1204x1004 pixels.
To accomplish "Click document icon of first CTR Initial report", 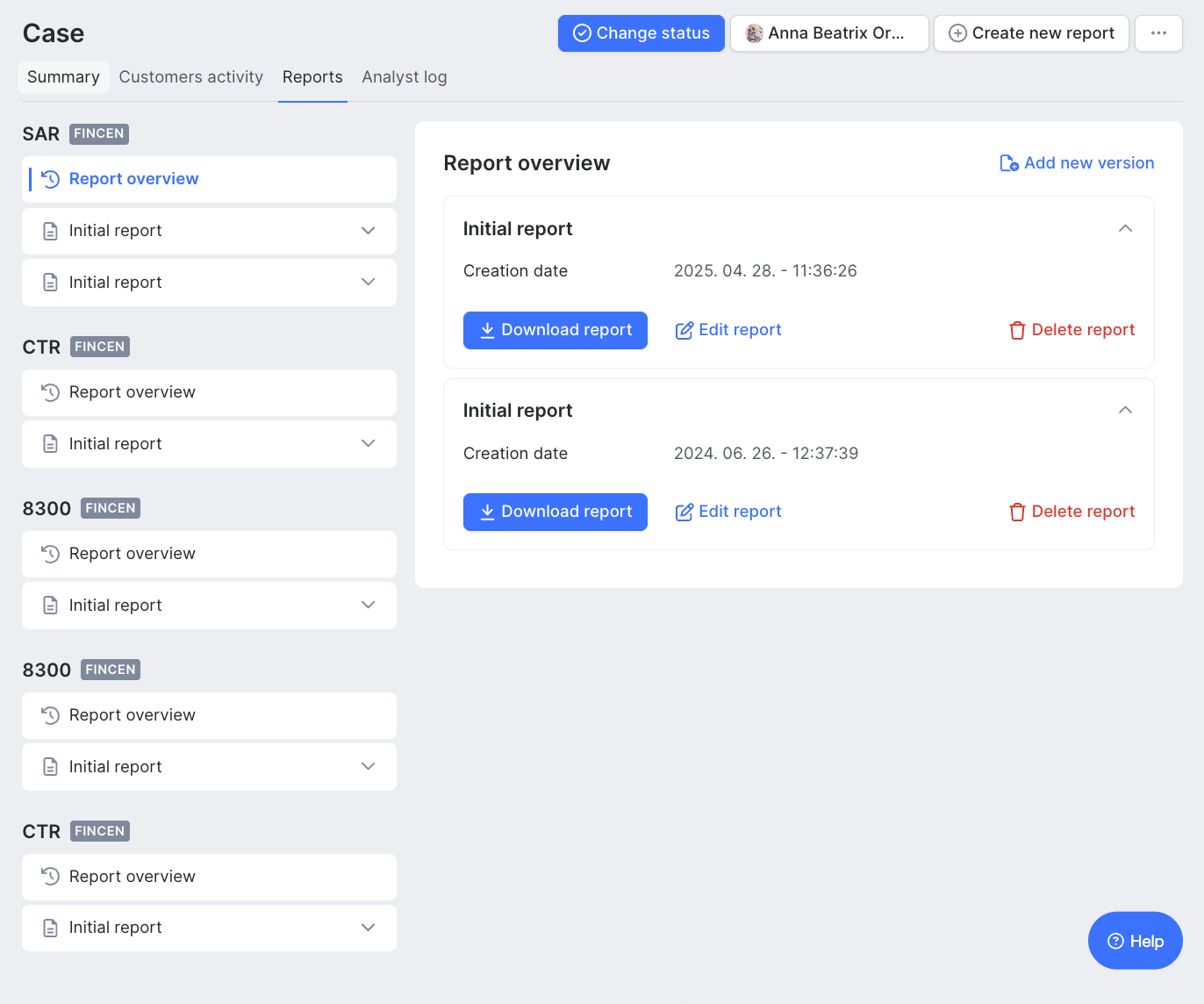I will (x=51, y=444).
